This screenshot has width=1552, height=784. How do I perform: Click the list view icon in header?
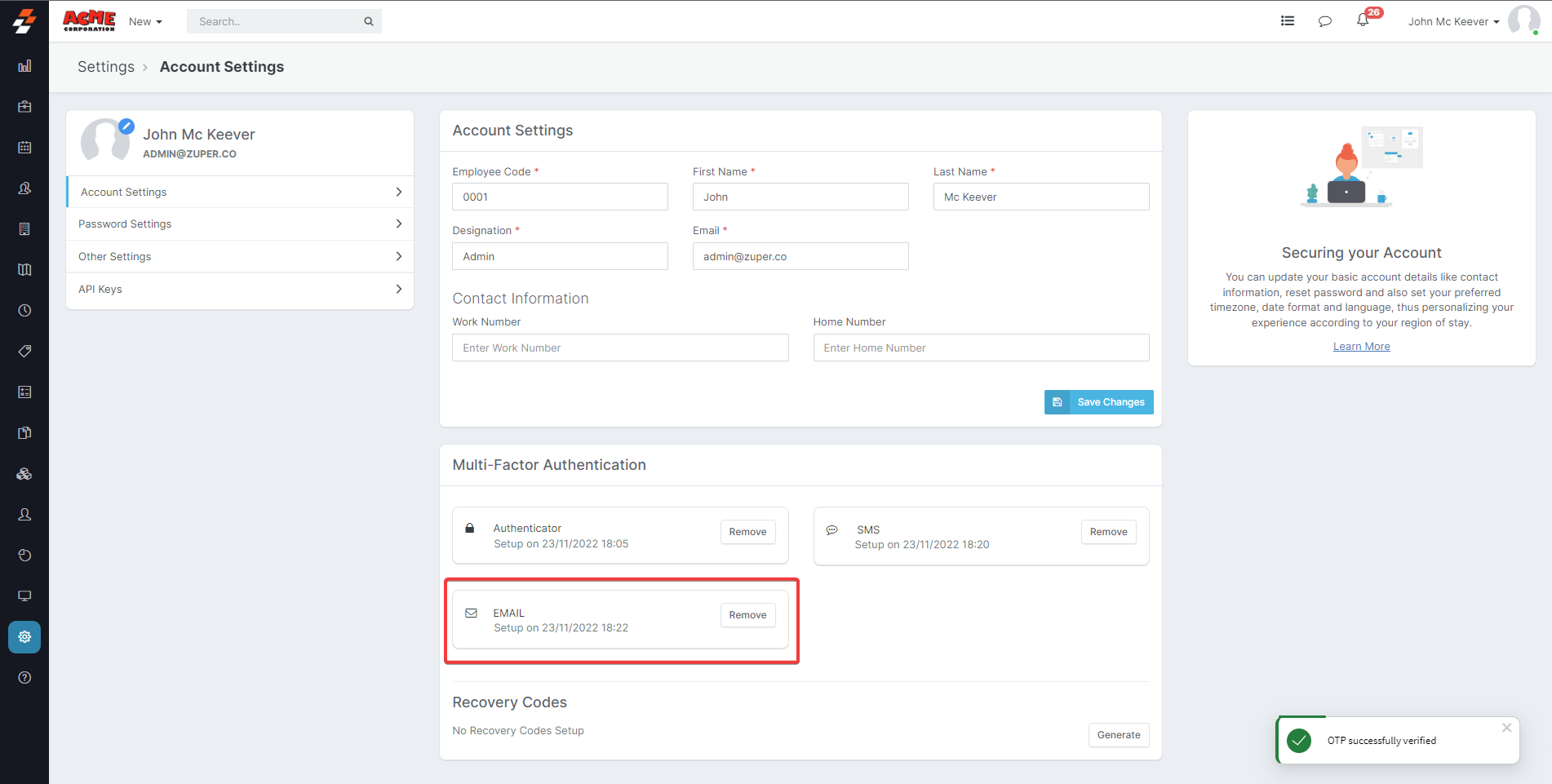click(1287, 21)
